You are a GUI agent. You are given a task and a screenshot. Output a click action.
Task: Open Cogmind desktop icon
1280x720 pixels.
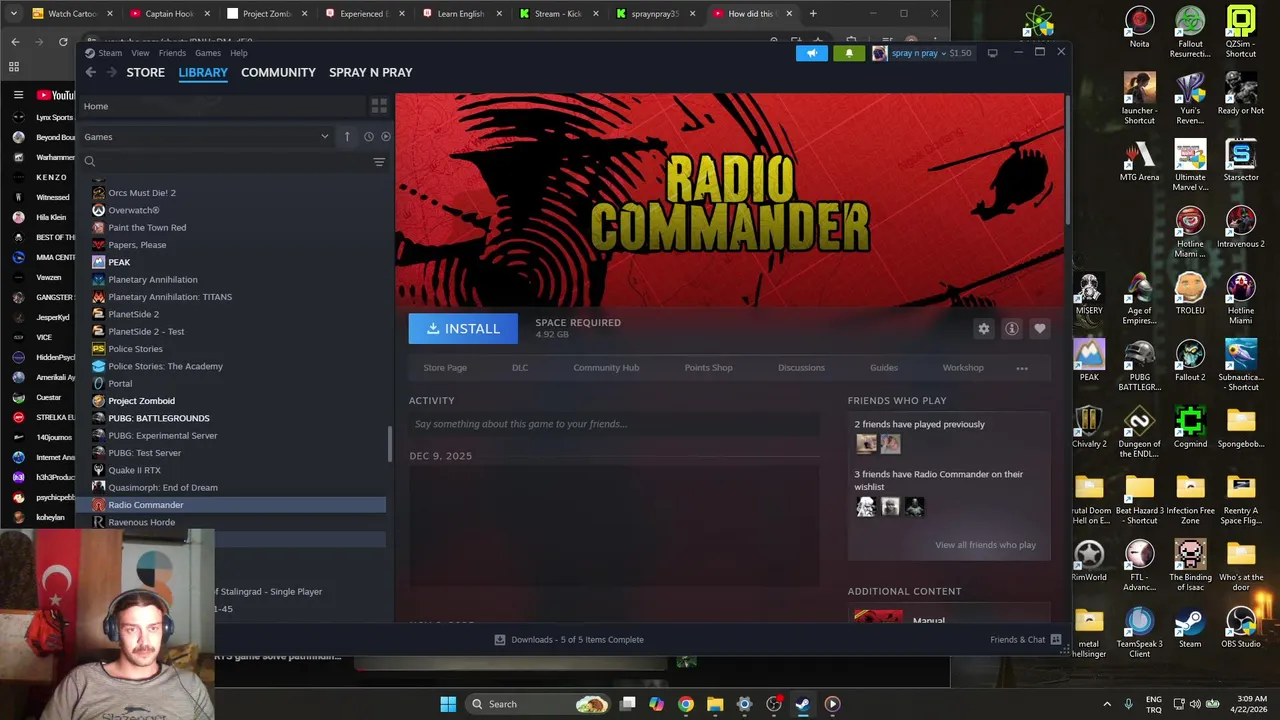click(x=1190, y=428)
